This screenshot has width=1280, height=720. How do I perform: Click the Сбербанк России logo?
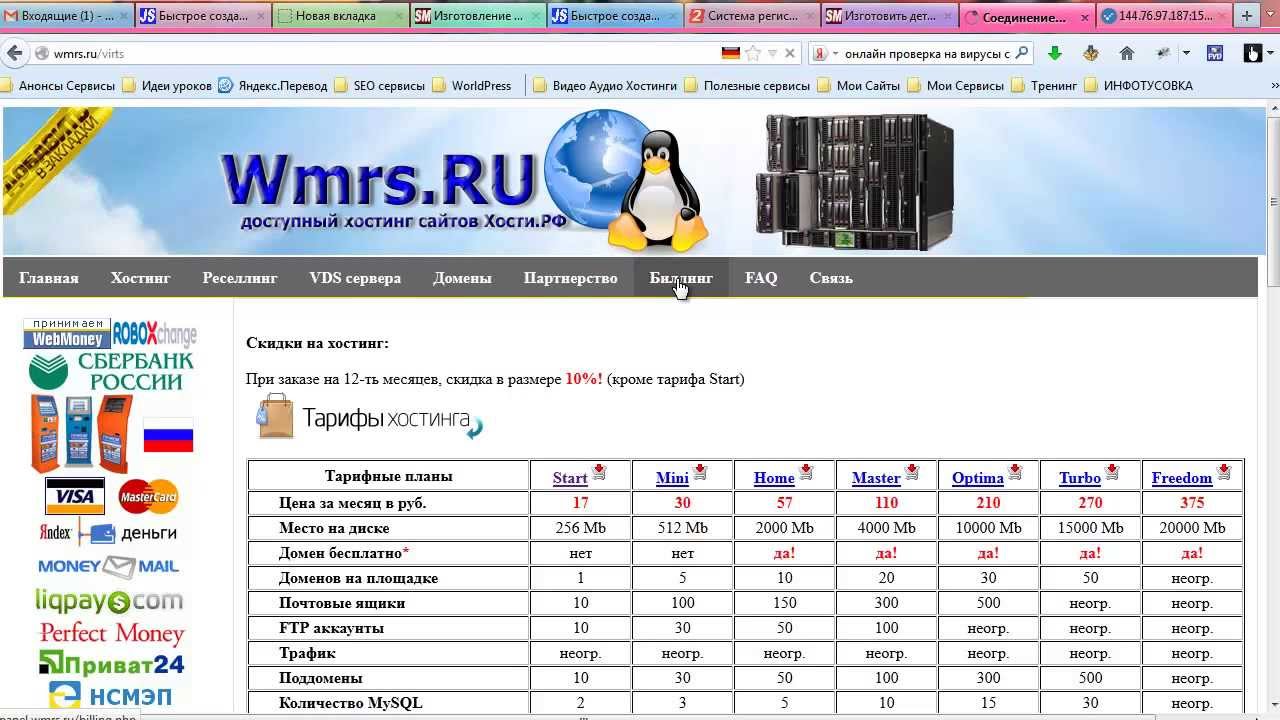point(111,371)
